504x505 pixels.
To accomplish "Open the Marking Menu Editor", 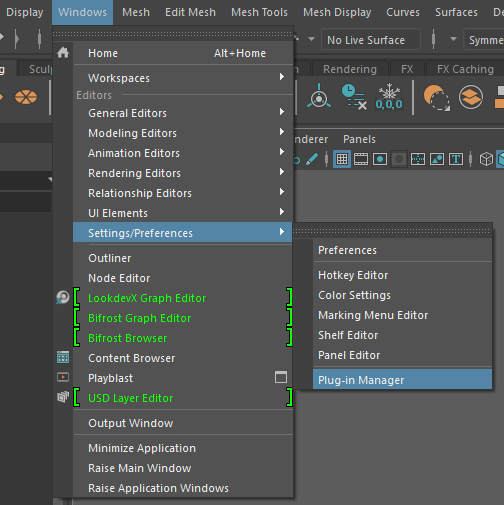I will [x=403, y=315].
